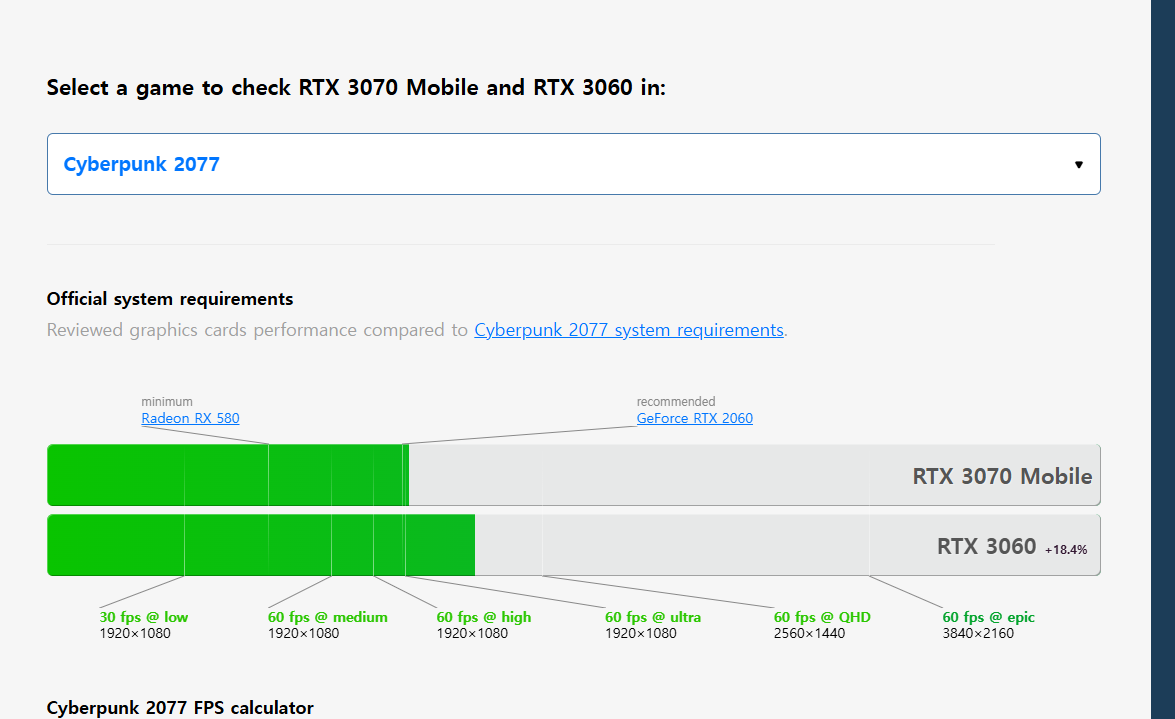Click the RTX 3070 Mobile bar label
Image resolution: width=1175 pixels, height=719 pixels.
pos(1001,476)
